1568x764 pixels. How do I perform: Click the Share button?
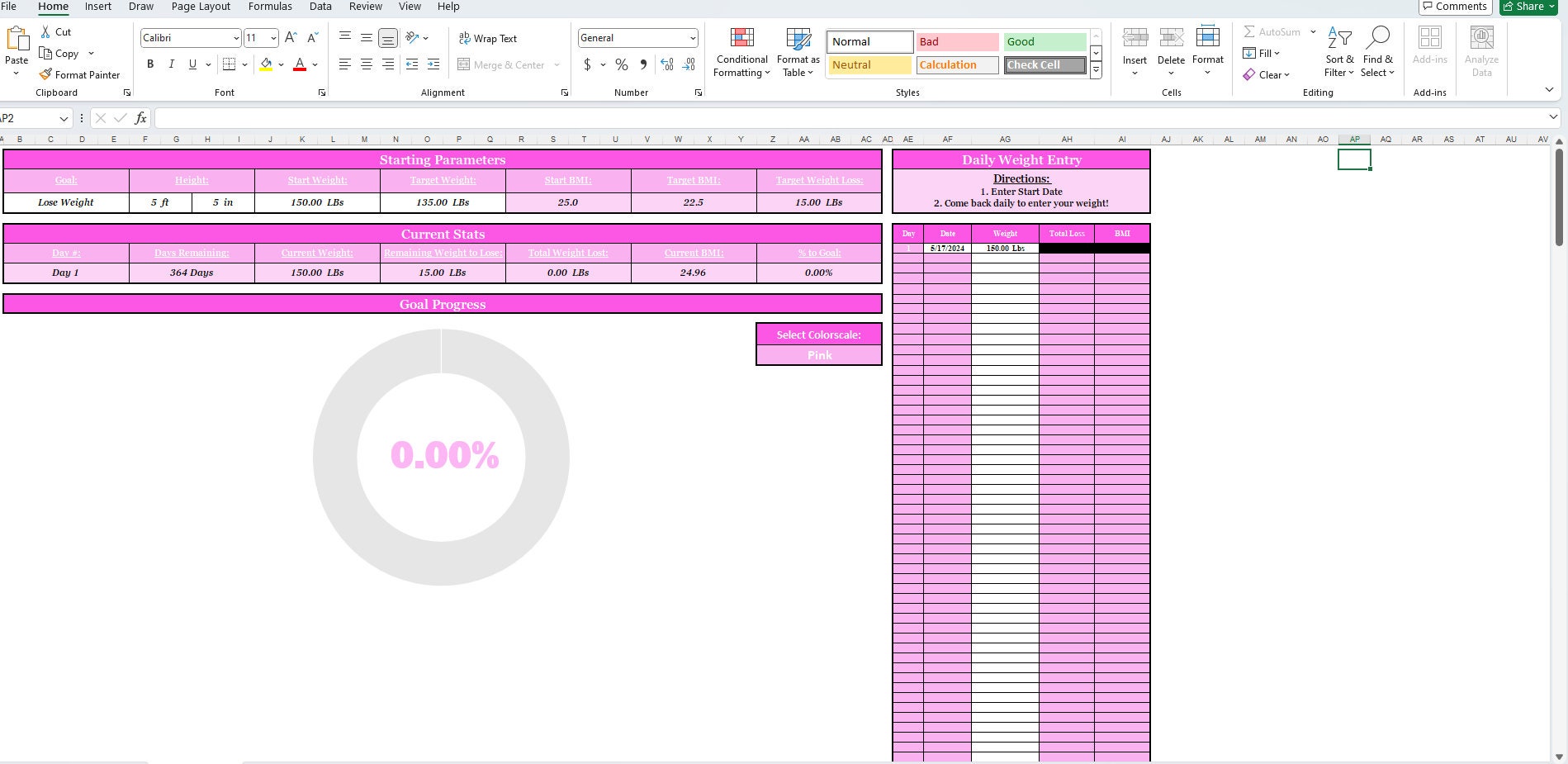pos(1524,7)
